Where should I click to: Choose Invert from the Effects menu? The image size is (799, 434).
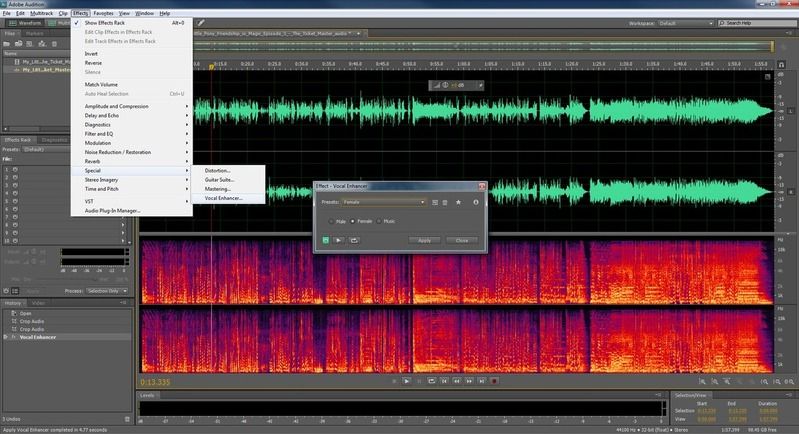click(x=131, y=53)
